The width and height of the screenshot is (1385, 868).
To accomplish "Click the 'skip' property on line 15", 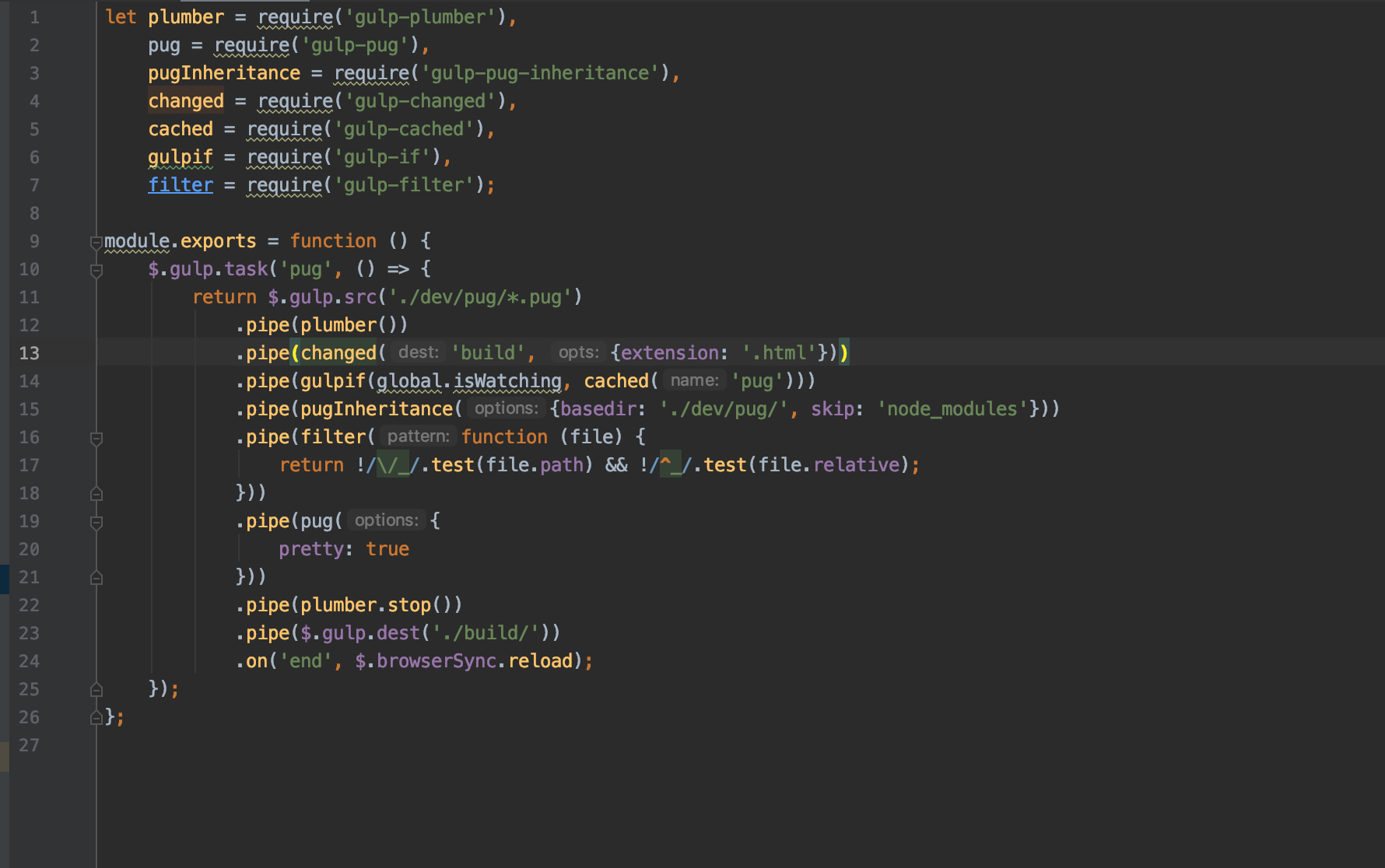I will 832,409.
